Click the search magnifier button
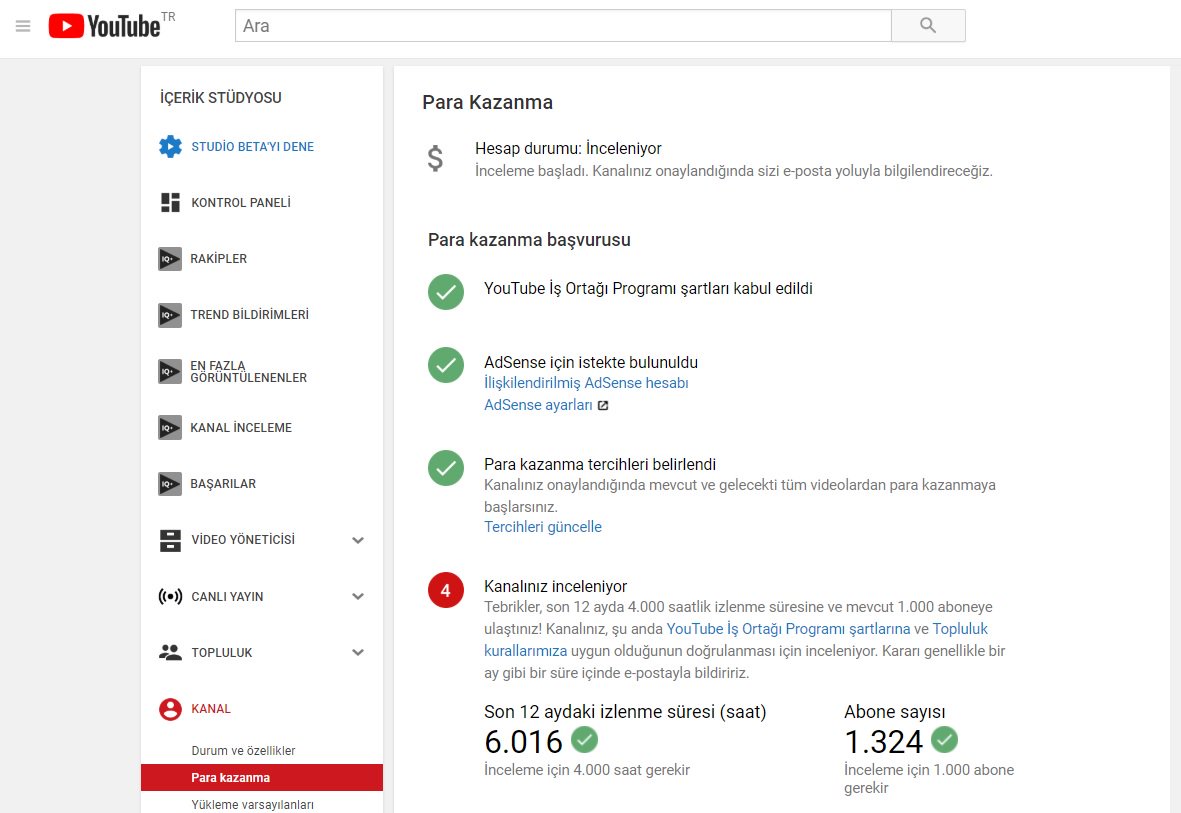Screen dimensions: 1181x813 coord(928,26)
